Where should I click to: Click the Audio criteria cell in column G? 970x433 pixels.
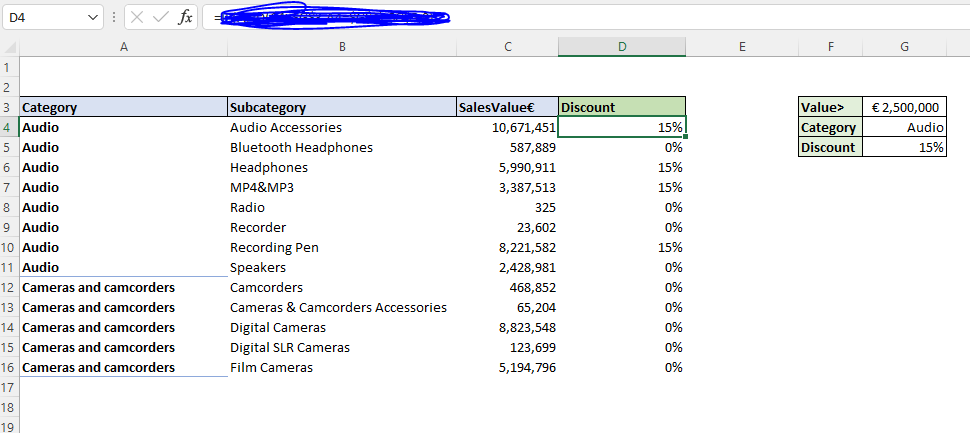coord(904,127)
